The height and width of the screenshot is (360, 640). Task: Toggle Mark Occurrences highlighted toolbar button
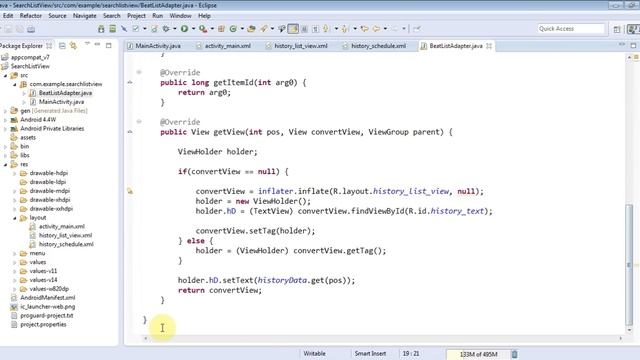293,29
